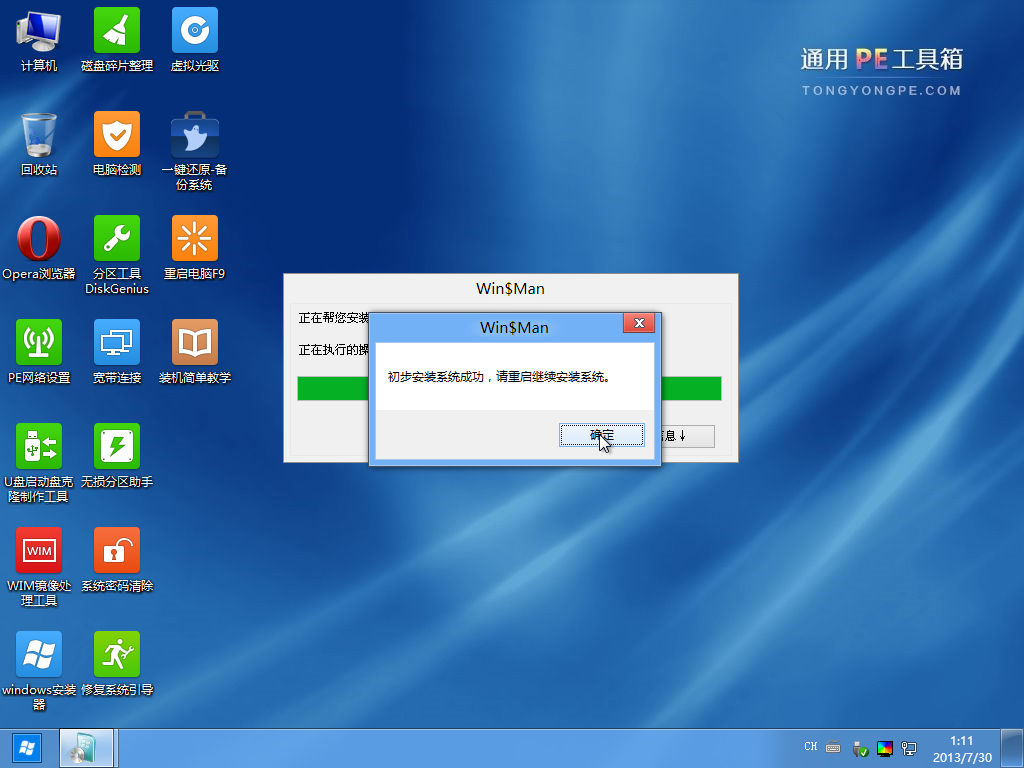Launch WIM镜像处理工具 icon
The image size is (1024, 768).
click(x=39, y=567)
